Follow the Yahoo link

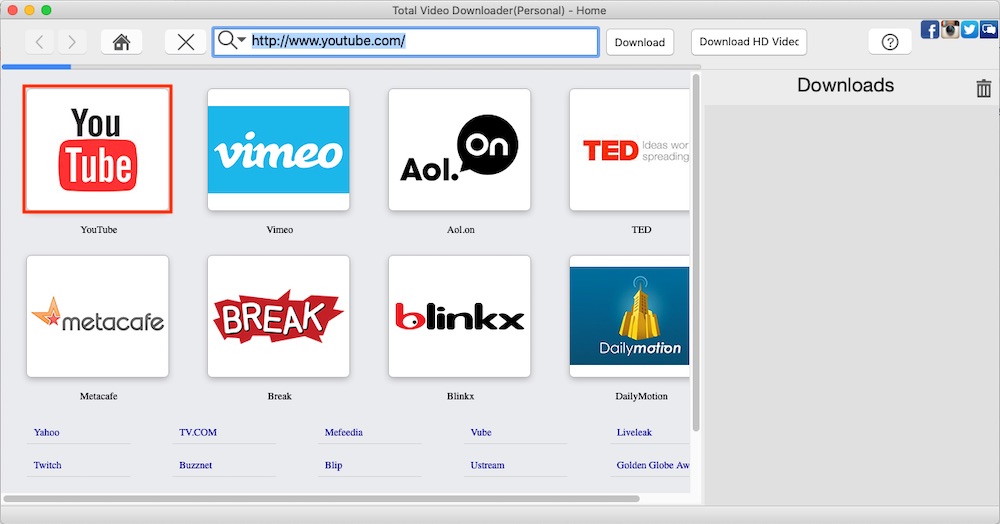(x=47, y=432)
